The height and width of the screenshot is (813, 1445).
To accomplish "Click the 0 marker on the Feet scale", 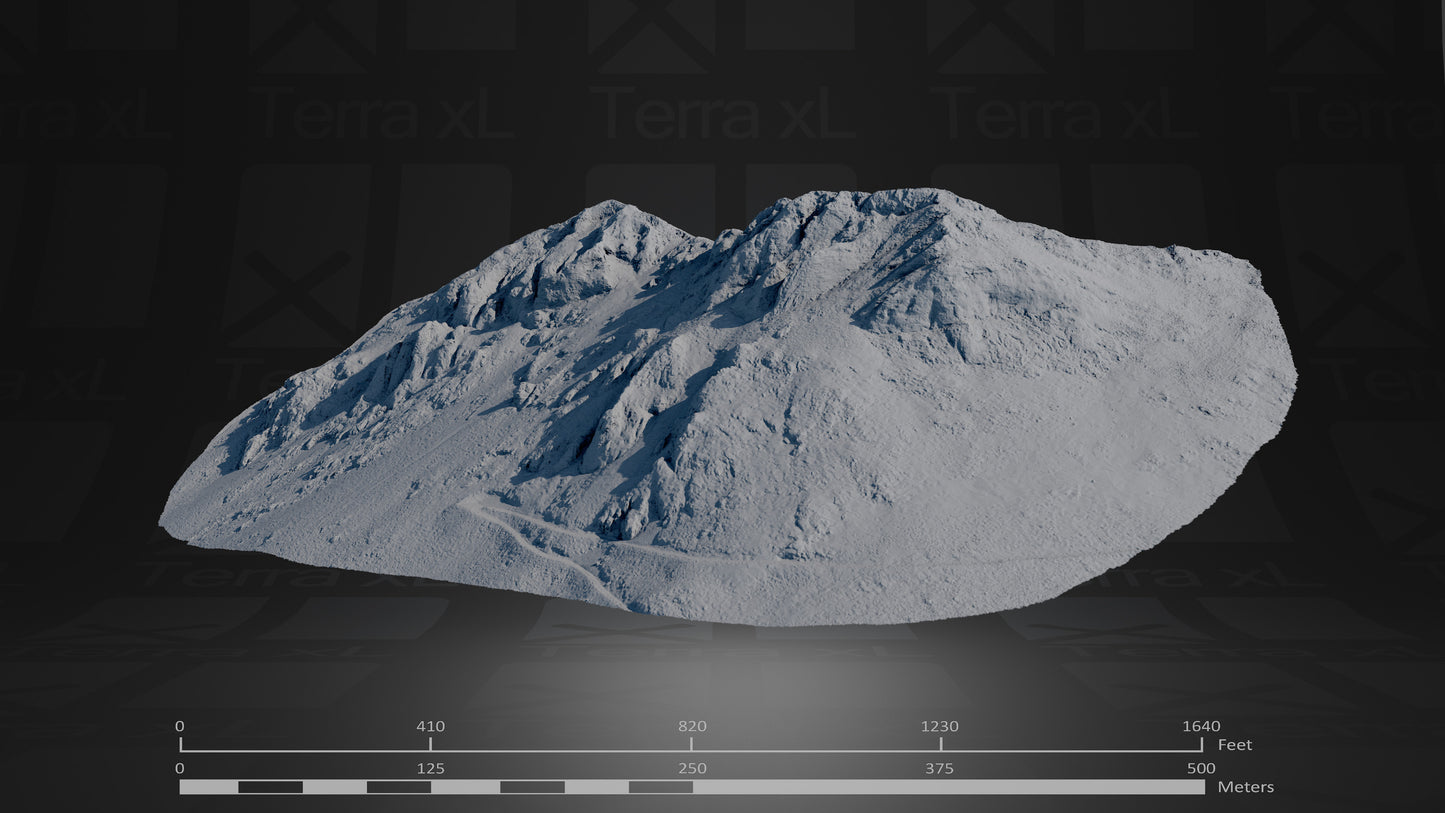I will (181, 727).
